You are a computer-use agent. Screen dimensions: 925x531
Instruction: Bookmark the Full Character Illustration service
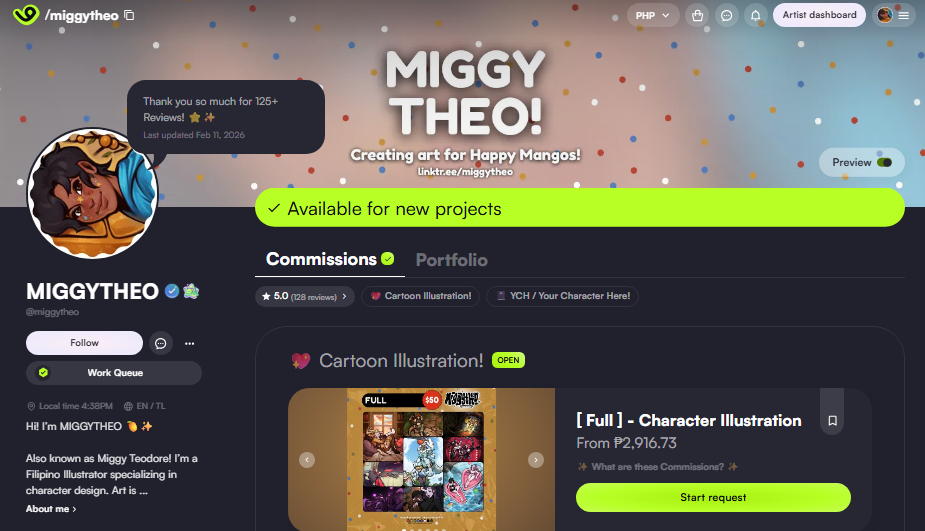click(832, 421)
